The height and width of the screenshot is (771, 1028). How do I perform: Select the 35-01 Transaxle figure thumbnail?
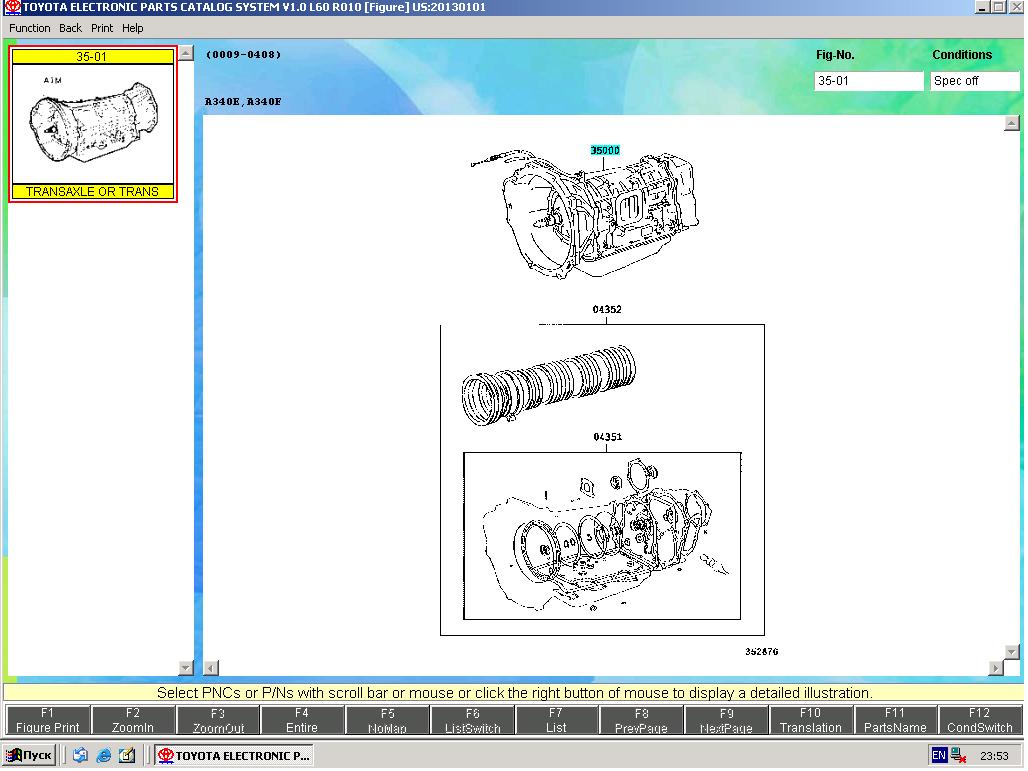93,124
